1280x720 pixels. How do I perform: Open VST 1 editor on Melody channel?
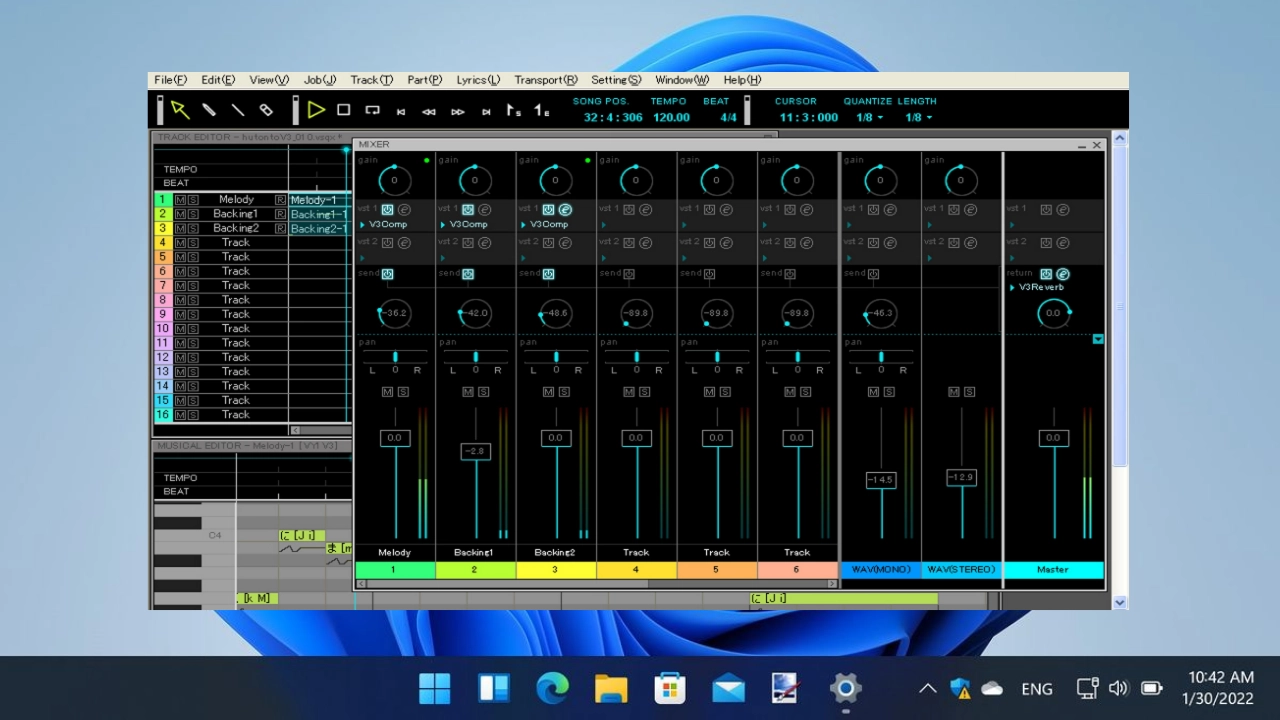click(x=404, y=210)
